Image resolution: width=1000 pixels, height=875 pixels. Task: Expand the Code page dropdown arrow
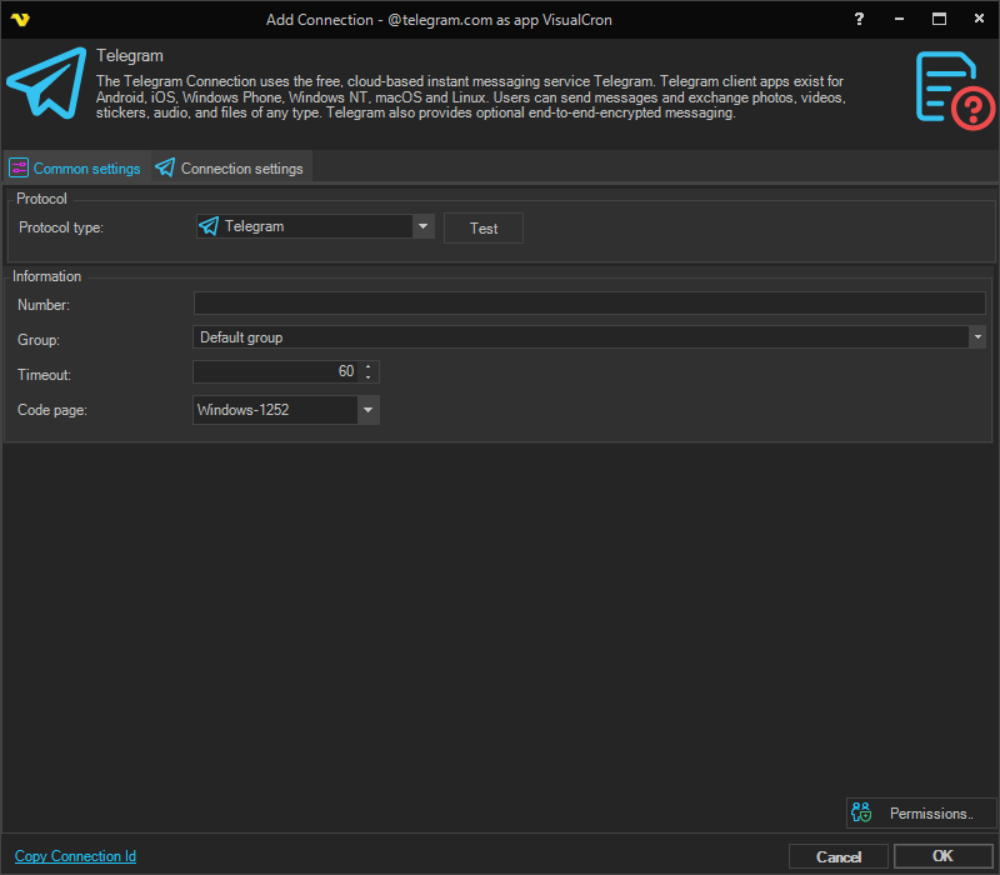(x=368, y=410)
